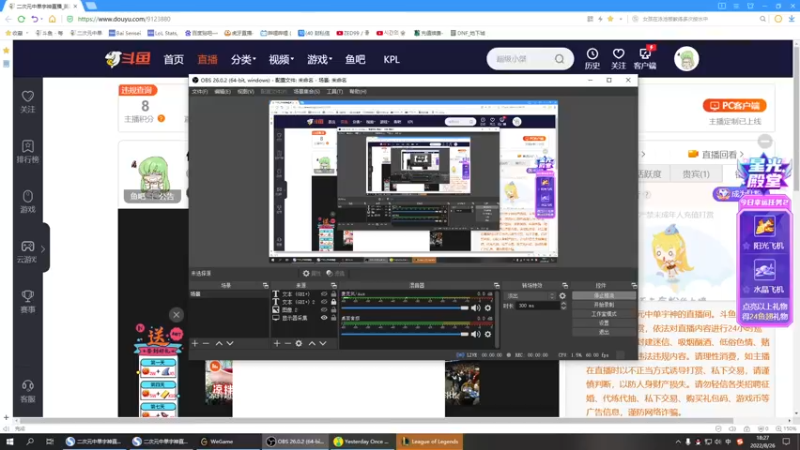Adjust microphone volume slider in mixer
Image resolution: width=800 pixels, height=450 pixels.
tap(405, 308)
